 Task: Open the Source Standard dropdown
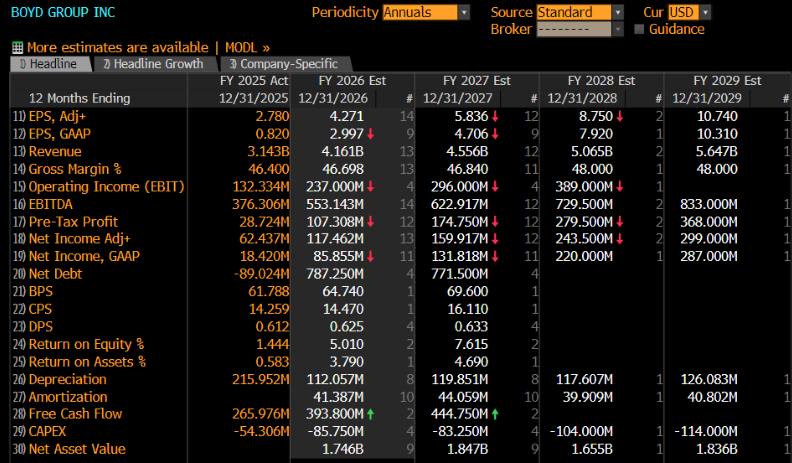point(580,12)
